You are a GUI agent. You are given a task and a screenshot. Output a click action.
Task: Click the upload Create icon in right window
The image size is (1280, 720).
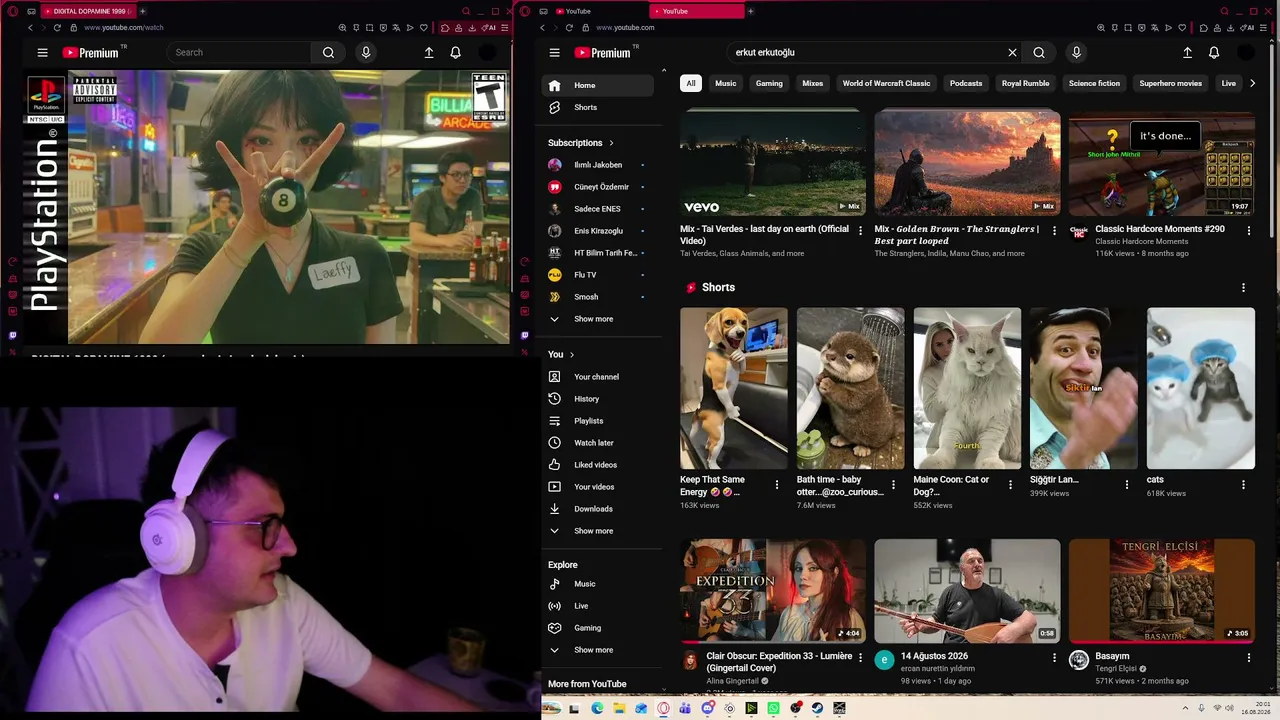1187,53
